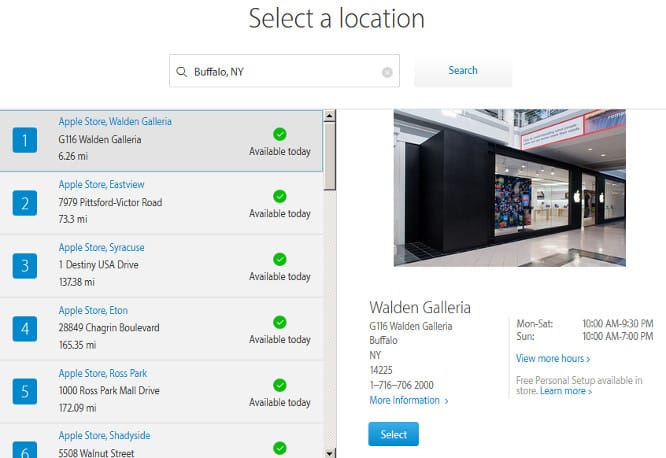Open More Information for Walden Galleria
666x458 pixels.
point(408,401)
